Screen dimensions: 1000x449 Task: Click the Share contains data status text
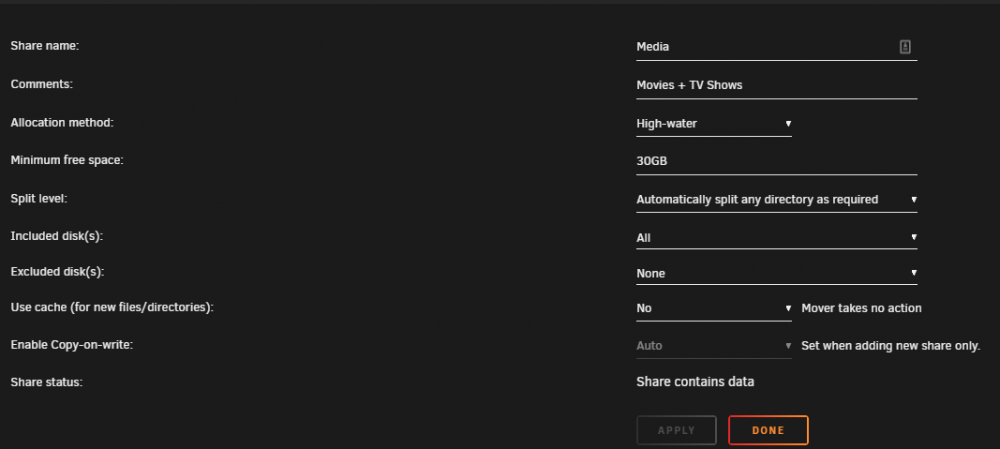pyautogui.click(x=695, y=382)
